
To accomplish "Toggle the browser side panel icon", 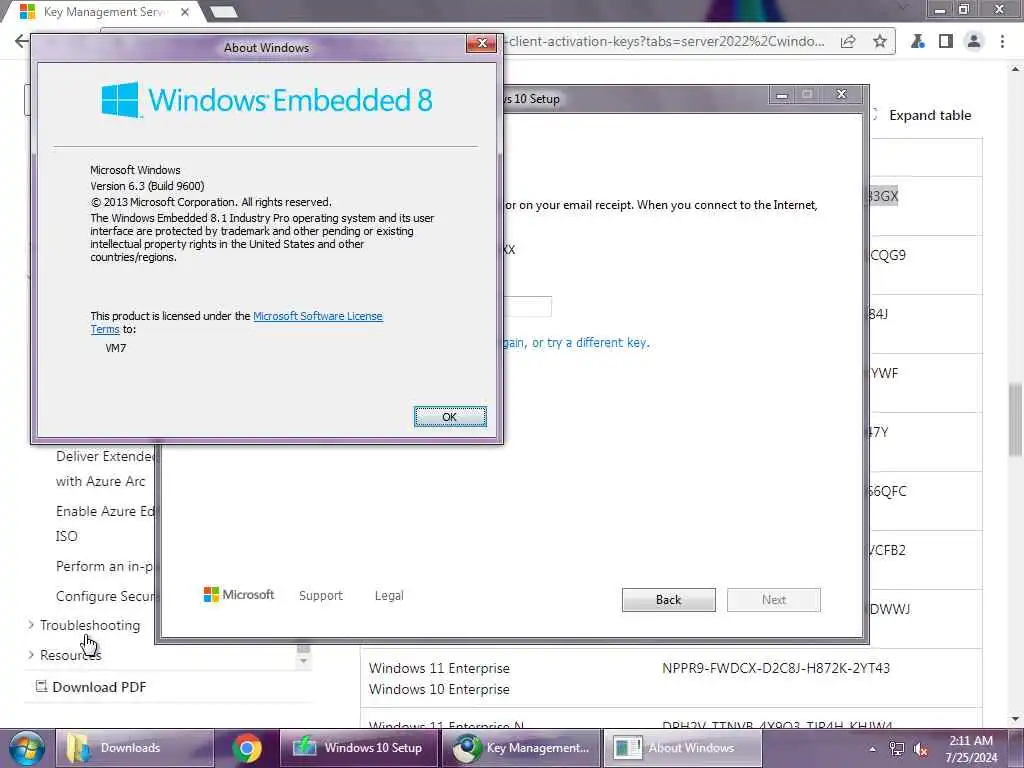I will (946, 42).
